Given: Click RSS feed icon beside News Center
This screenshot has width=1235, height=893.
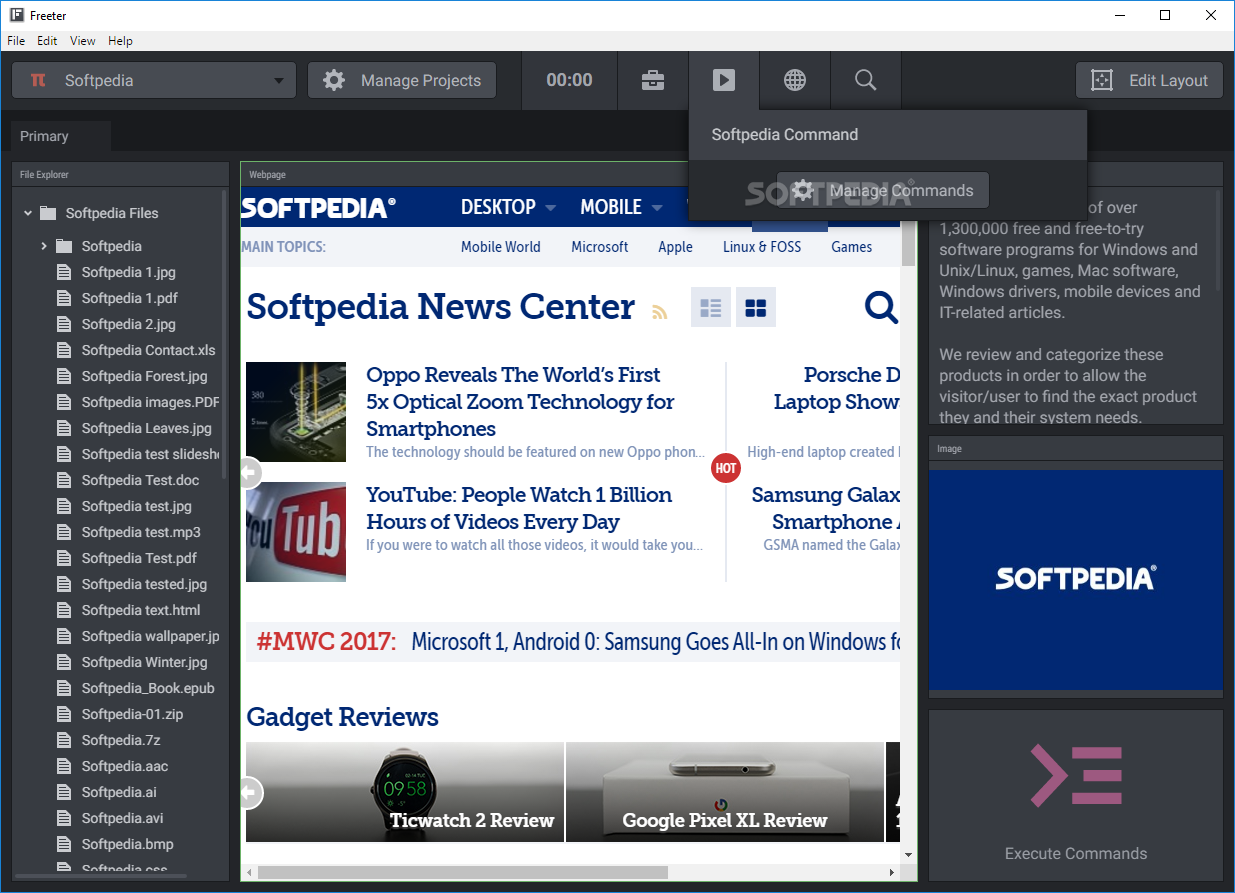Looking at the screenshot, I should tap(659, 312).
